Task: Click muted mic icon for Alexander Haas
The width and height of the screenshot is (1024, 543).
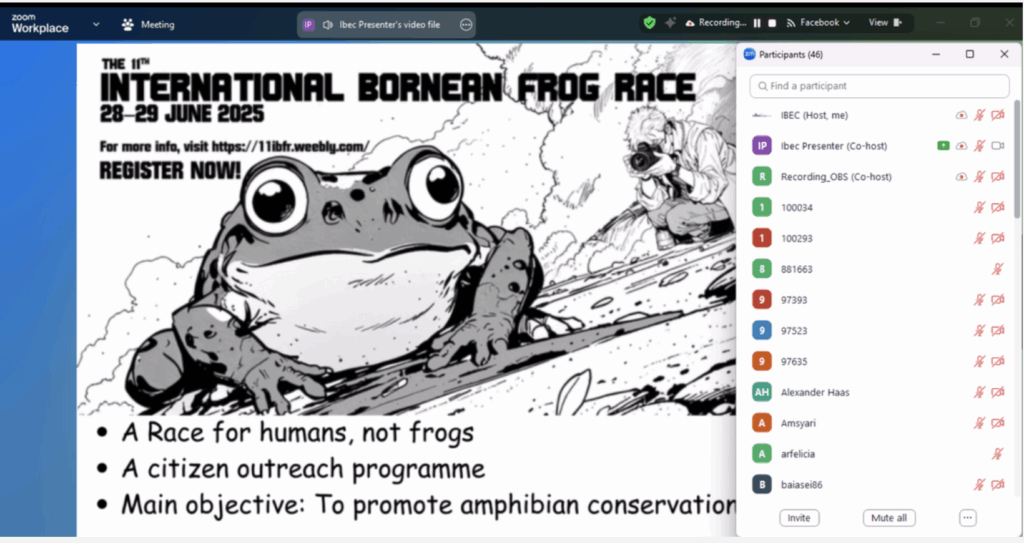Action: pos(980,392)
